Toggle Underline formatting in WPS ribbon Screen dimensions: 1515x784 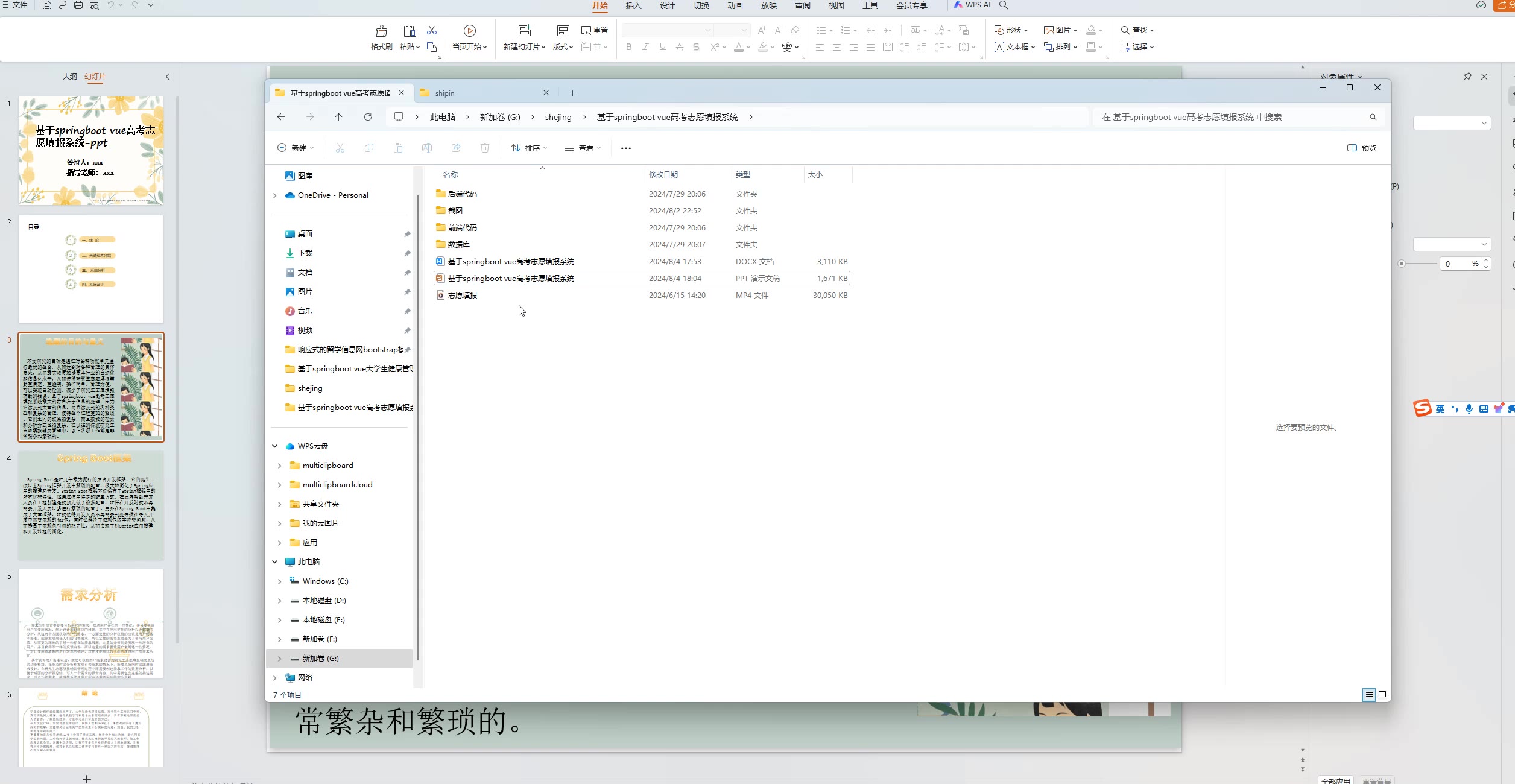click(x=663, y=47)
